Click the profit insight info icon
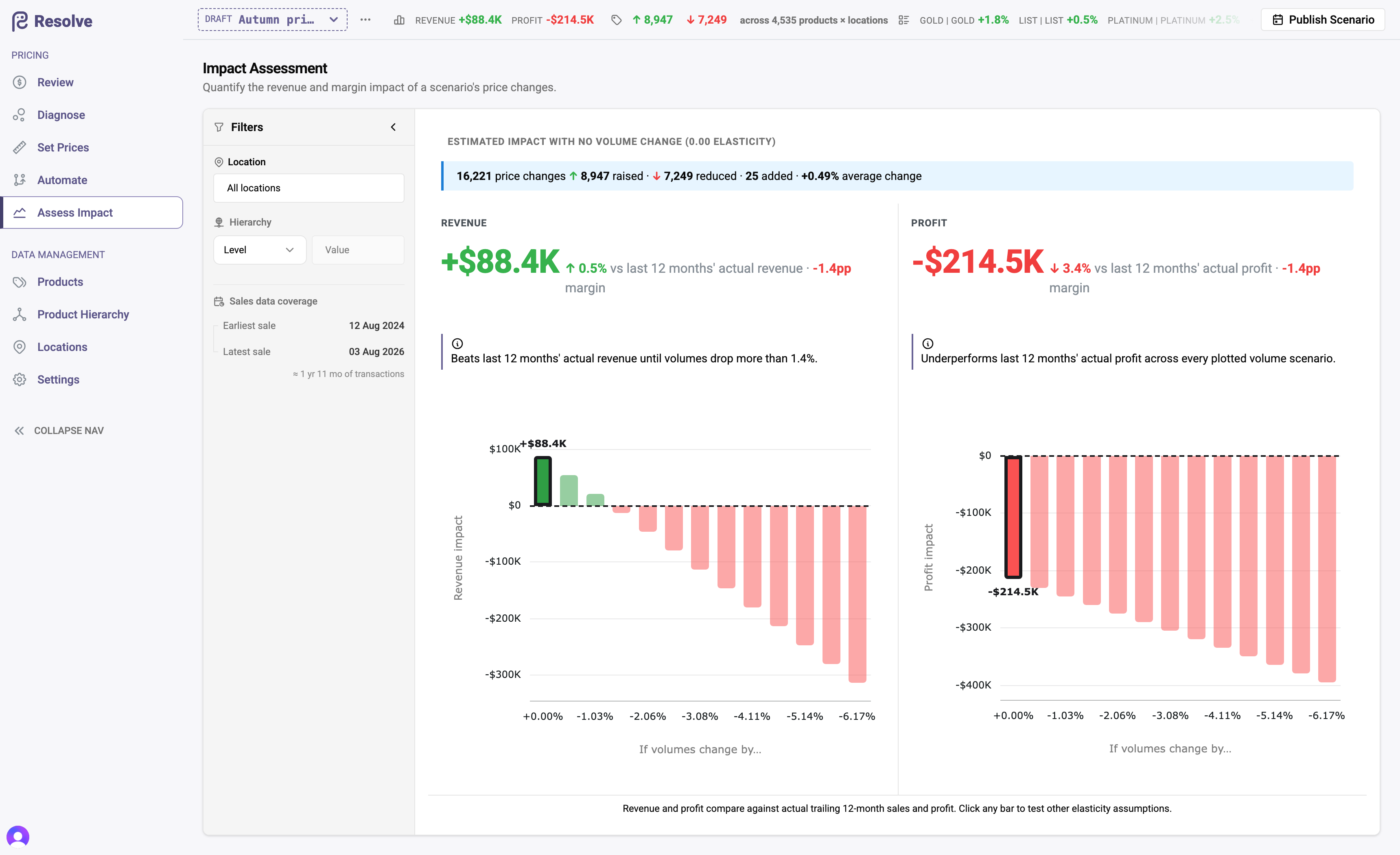 (928, 343)
